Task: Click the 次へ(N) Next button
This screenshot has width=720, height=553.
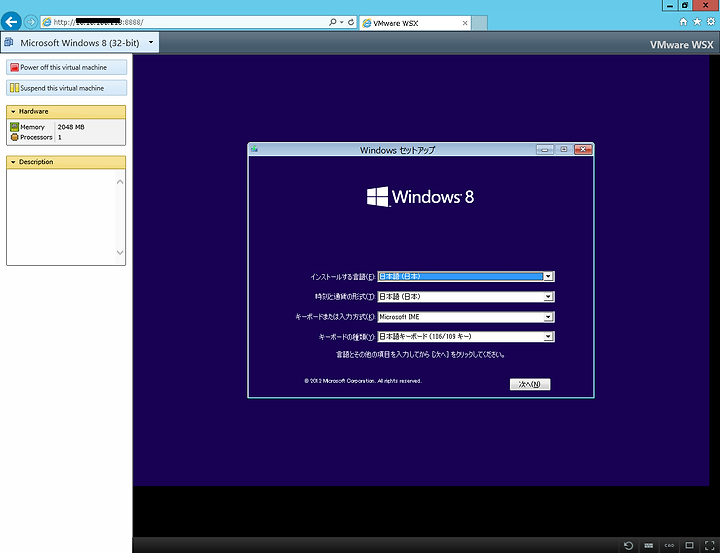Action: click(530, 384)
